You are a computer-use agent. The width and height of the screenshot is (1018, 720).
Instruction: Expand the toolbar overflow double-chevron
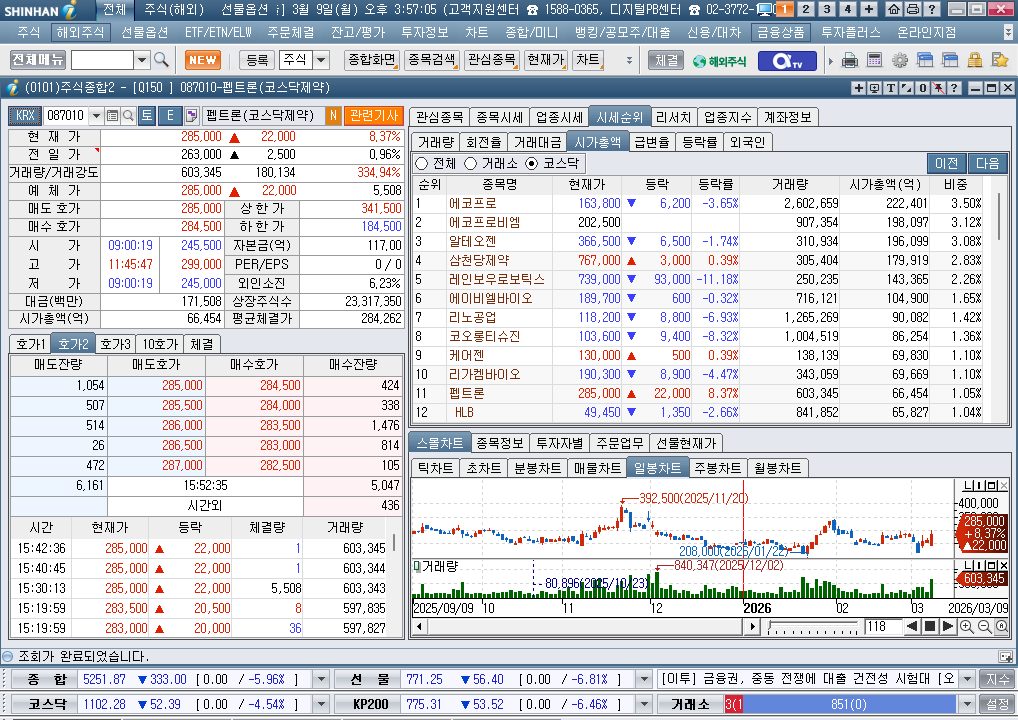point(629,60)
